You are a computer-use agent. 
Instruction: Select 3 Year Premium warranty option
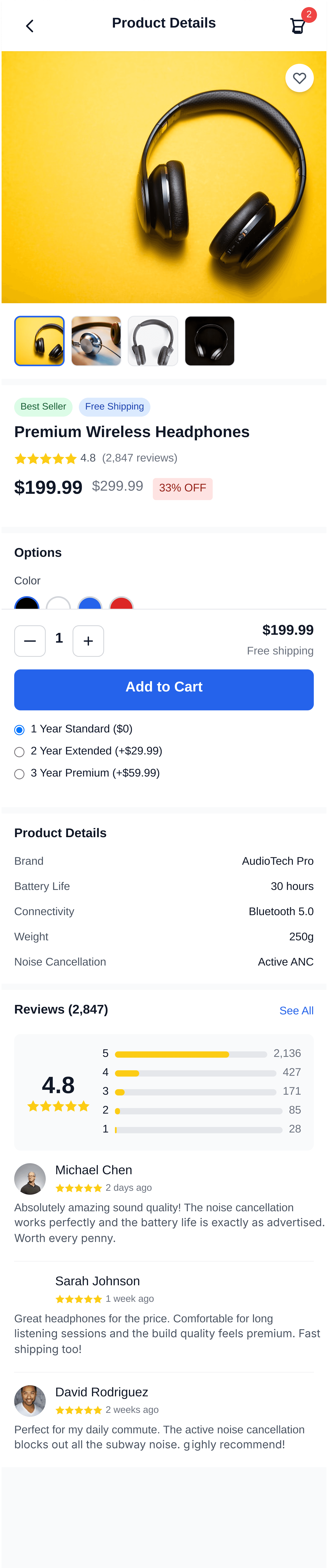20,774
